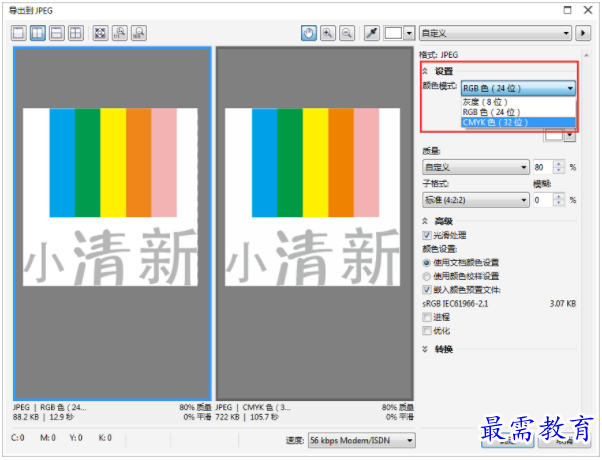
Task: Toggle the 光滑处理 checkbox
Action: 427,235
